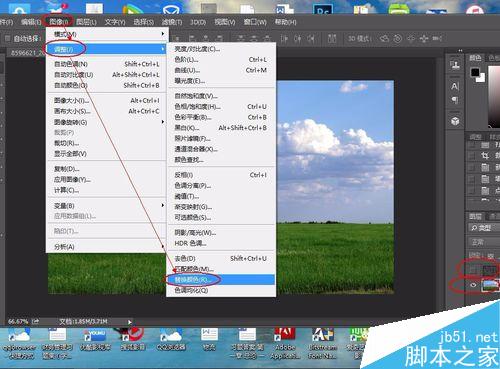
Task: Expand the 模式(M) submenu arrow
Action: (x=163, y=34)
